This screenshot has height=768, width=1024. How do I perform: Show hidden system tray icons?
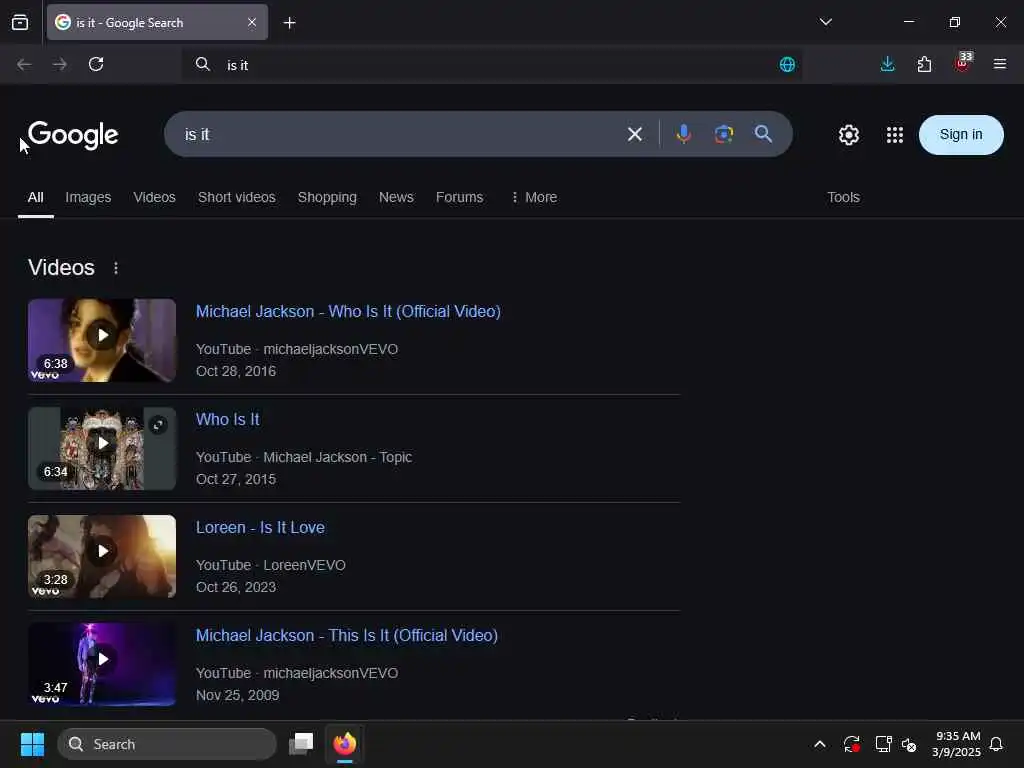tap(820, 744)
